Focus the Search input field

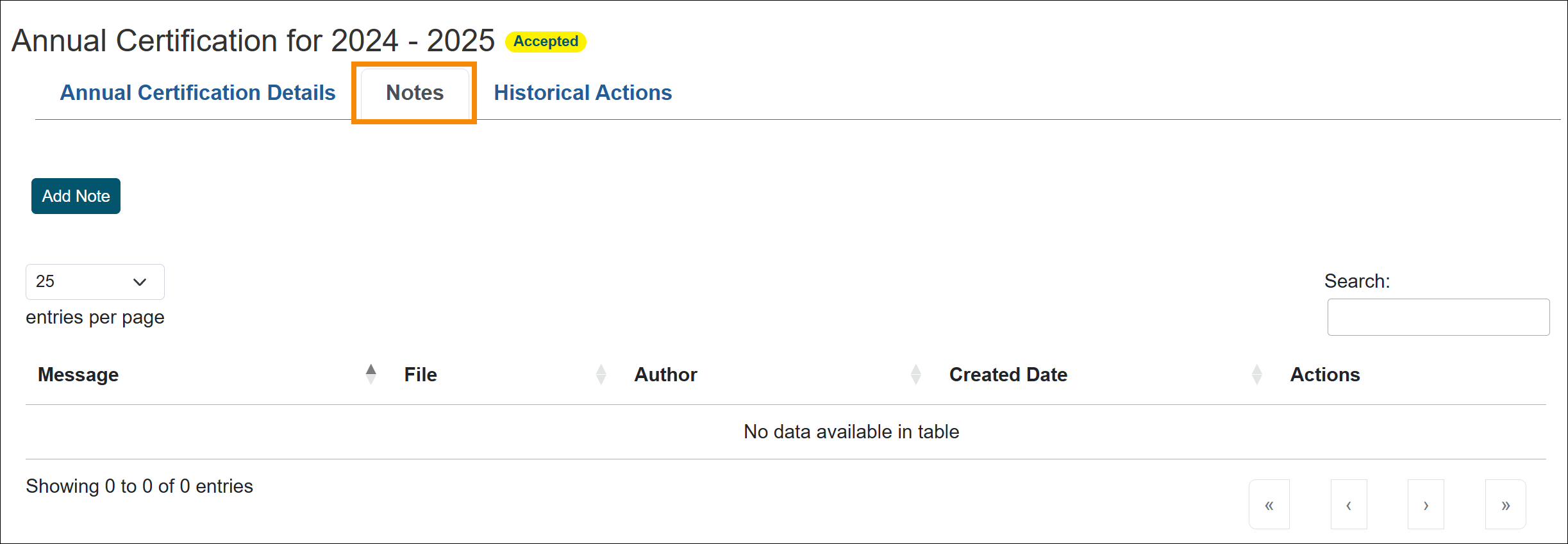point(1438,317)
